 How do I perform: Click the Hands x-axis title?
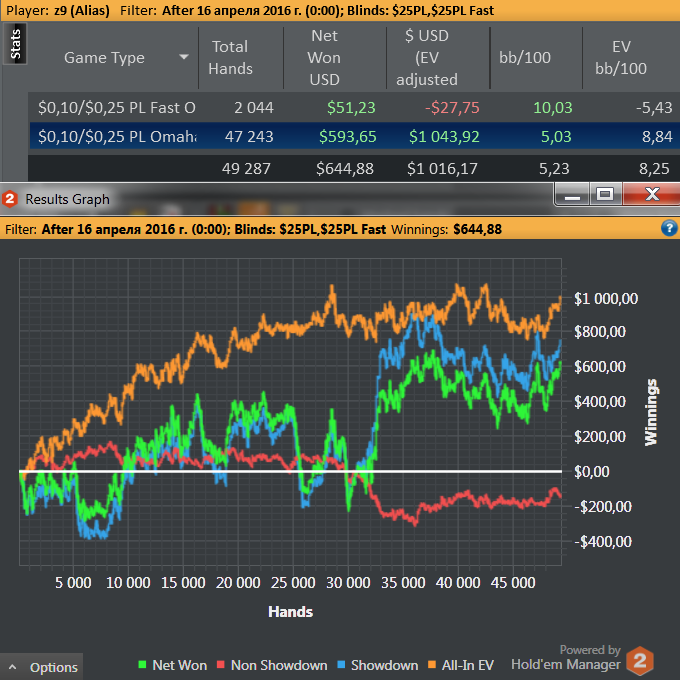tap(291, 612)
